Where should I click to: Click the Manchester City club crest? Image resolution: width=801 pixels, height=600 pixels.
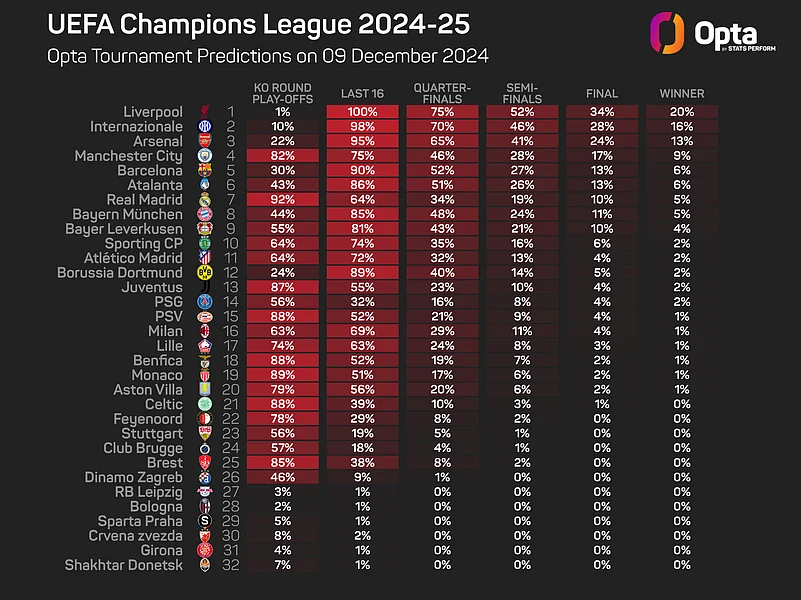coord(205,156)
